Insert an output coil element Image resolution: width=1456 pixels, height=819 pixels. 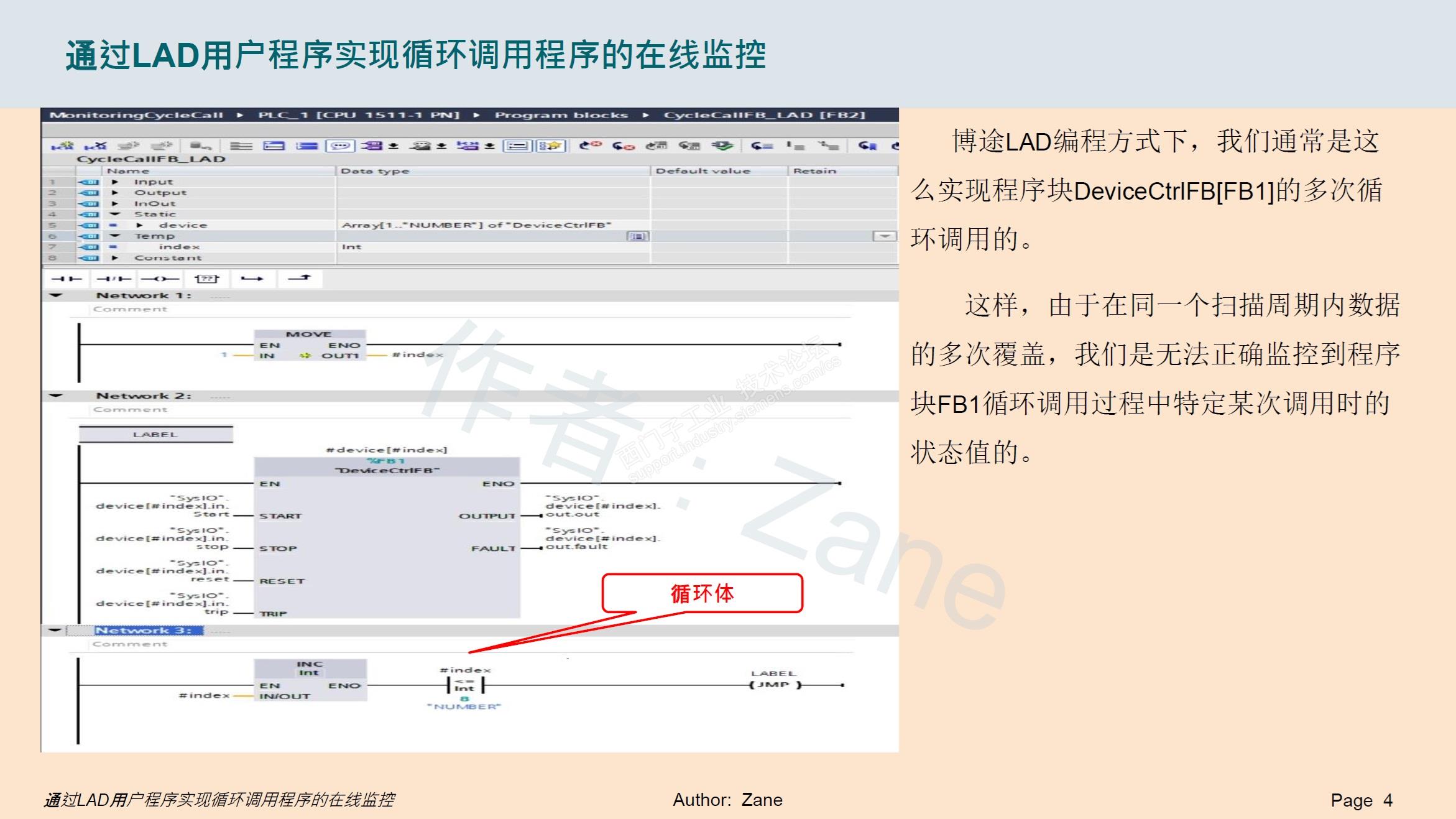click(x=160, y=279)
